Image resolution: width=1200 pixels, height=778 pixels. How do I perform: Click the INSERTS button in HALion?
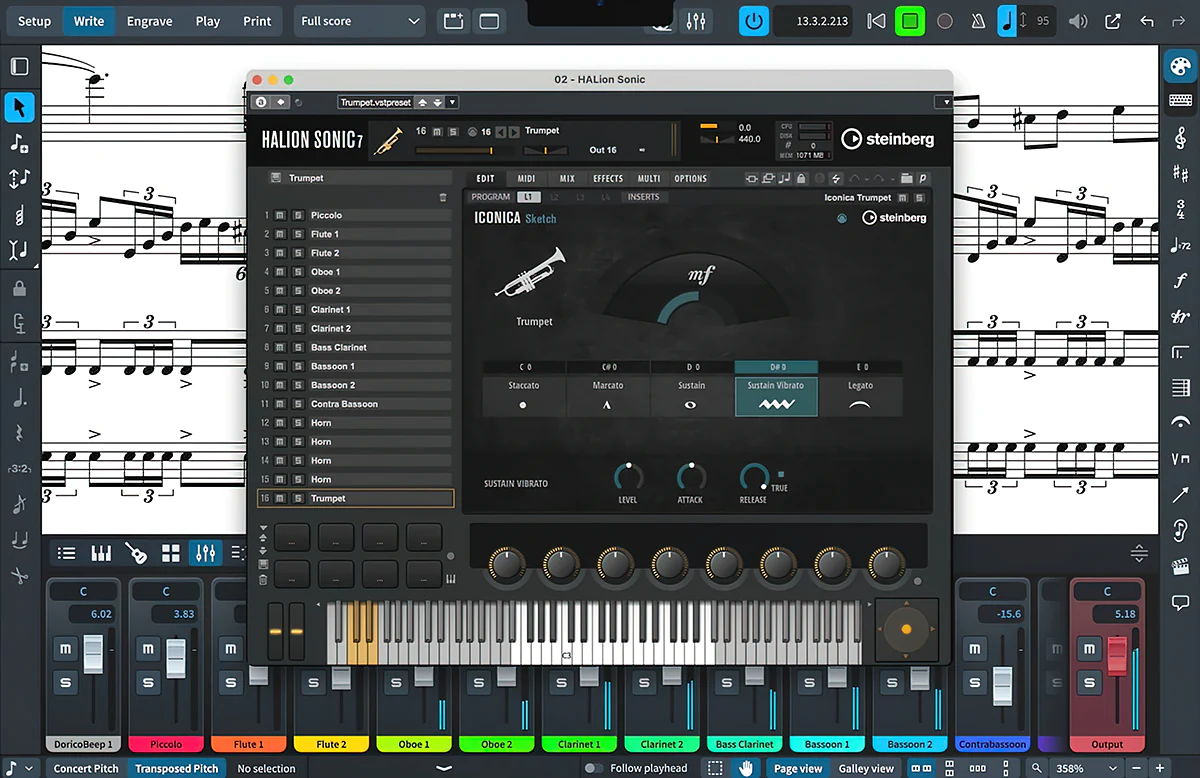click(643, 197)
